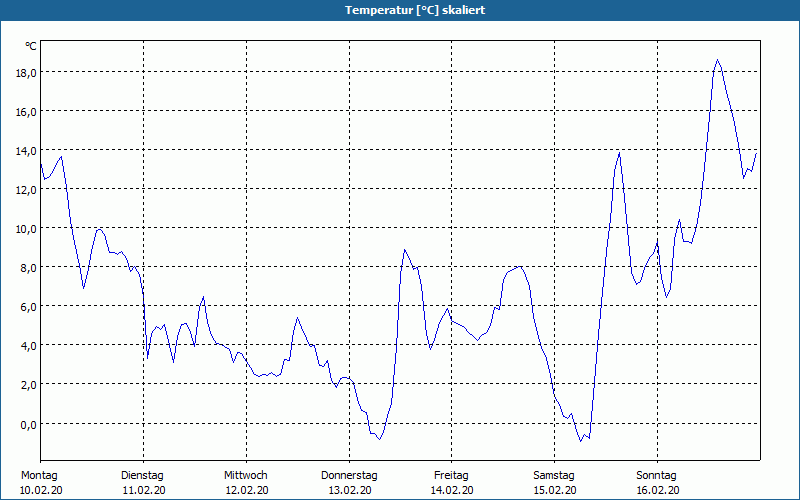Click the Samstag day label

554,476
